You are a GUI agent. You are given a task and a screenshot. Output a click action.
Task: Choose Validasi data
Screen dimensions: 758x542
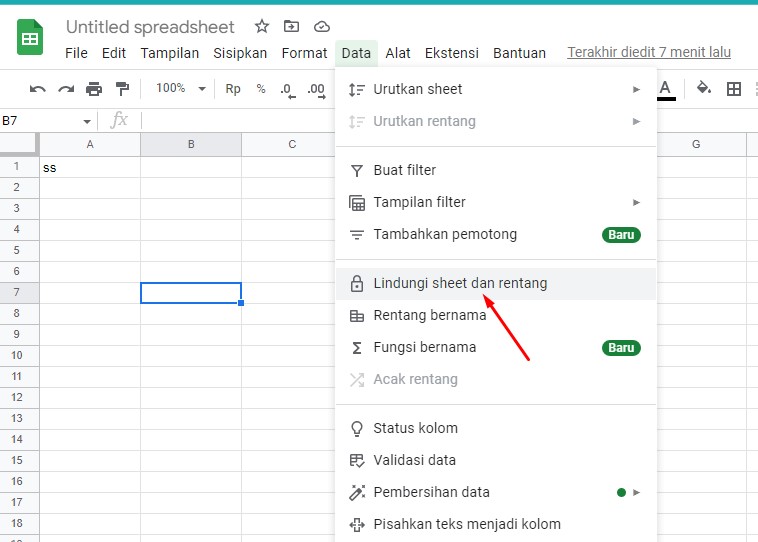click(496, 460)
